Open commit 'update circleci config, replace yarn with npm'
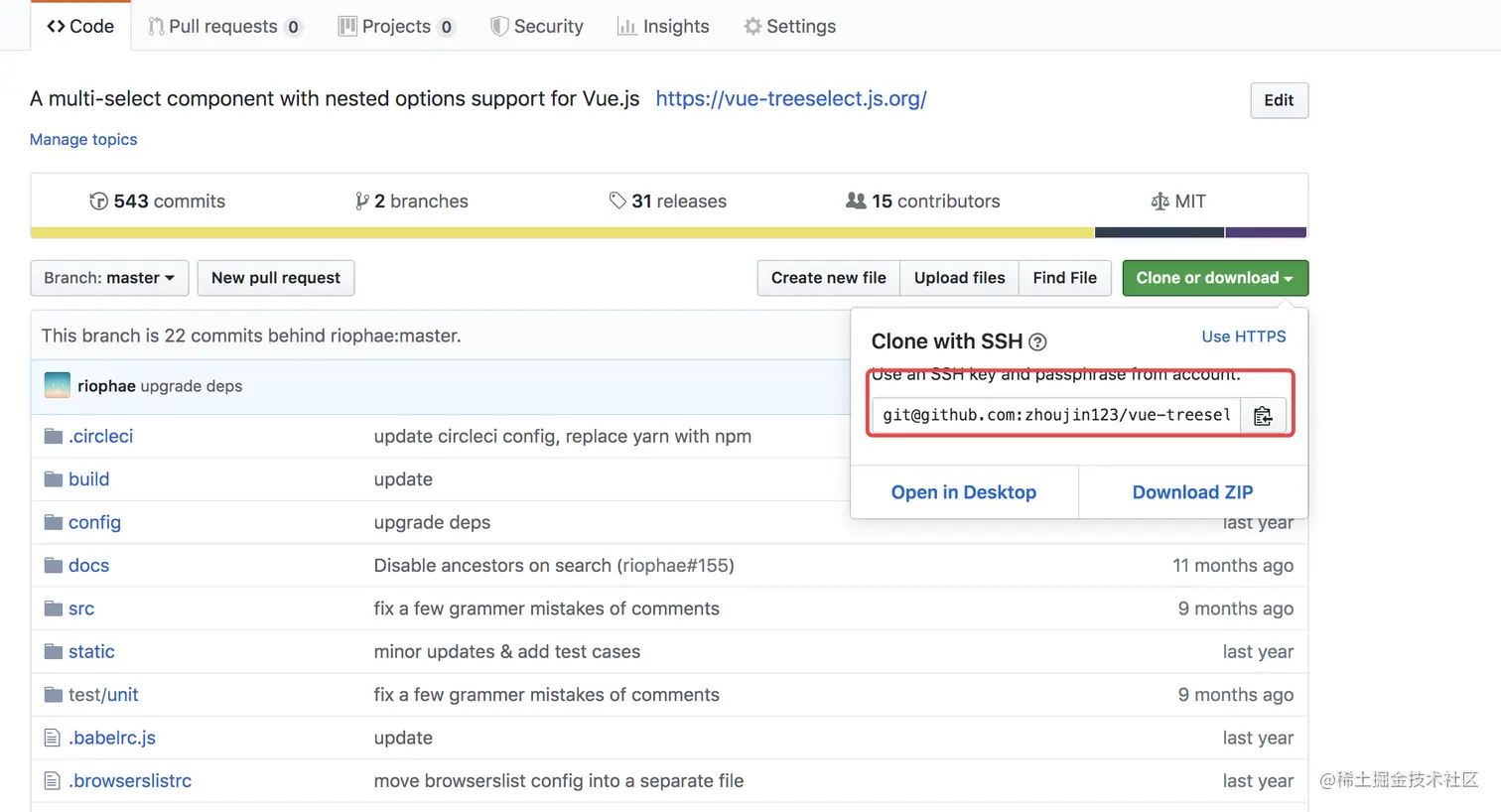 563,436
